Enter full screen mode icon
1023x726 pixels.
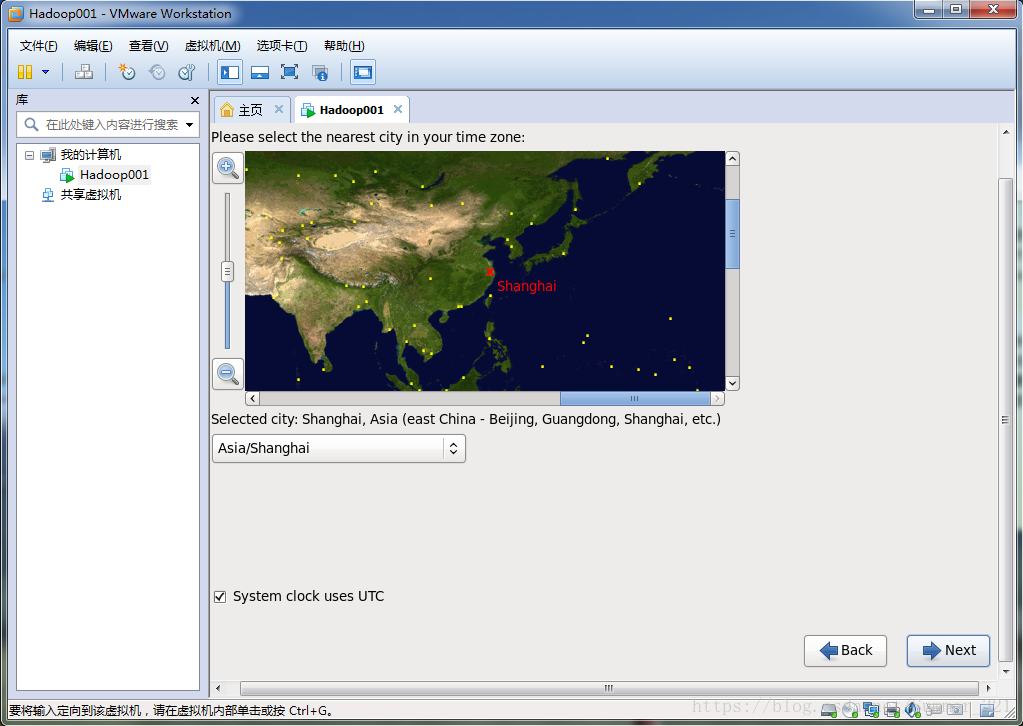click(x=290, y=72)
